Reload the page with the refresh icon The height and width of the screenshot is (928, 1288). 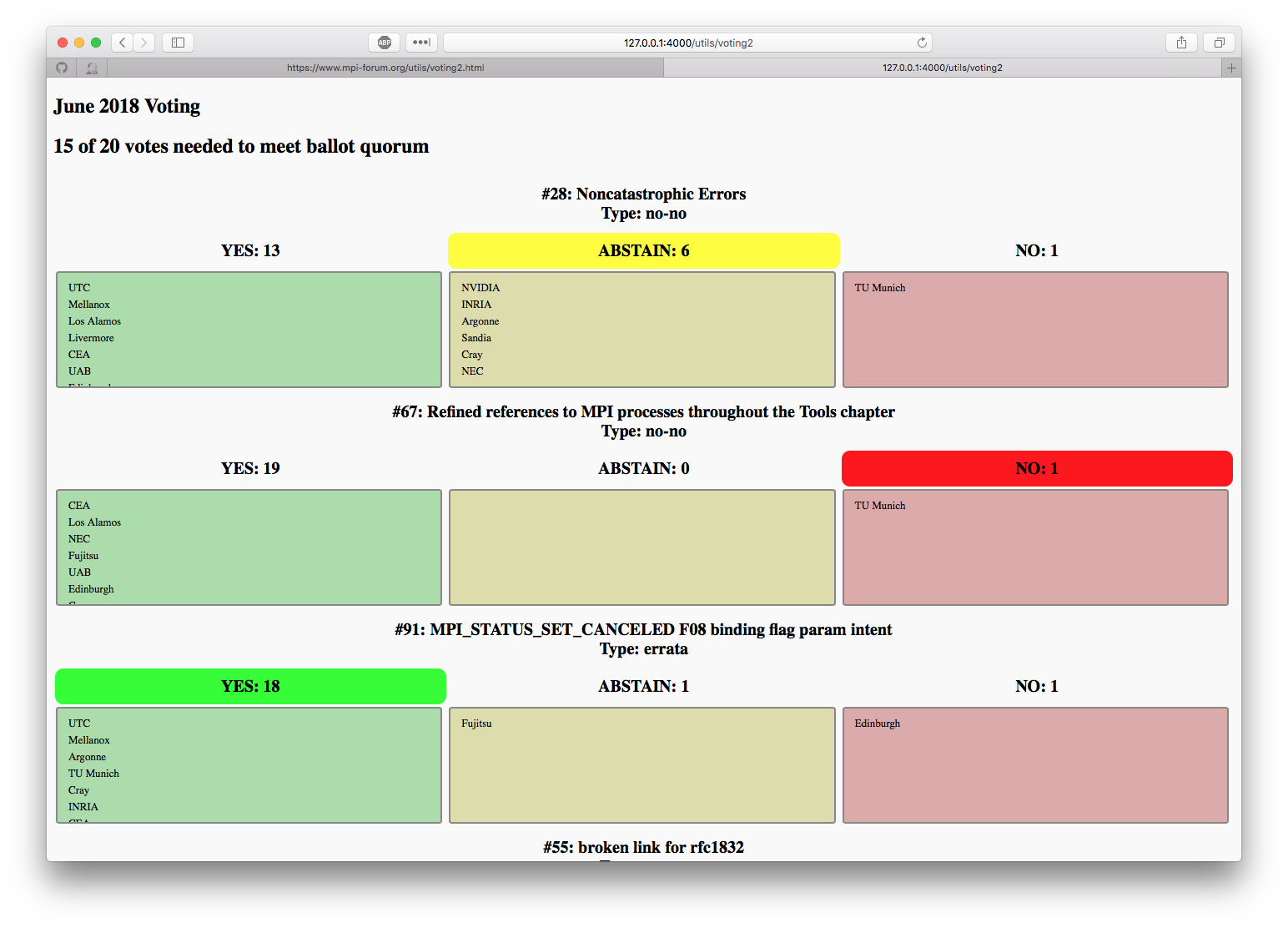click(922, 43)
